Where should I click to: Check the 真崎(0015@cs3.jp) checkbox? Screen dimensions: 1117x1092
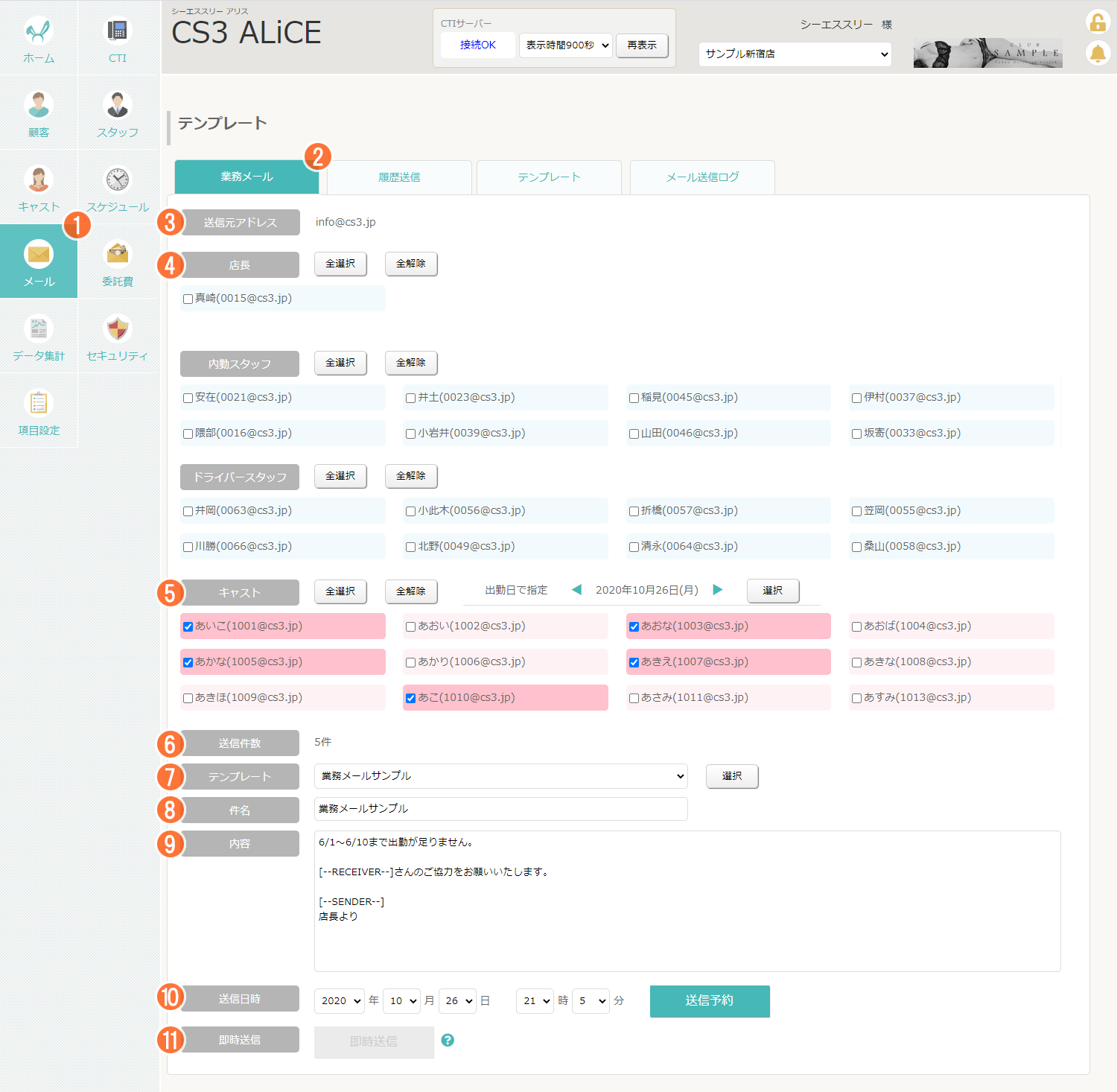pos(188,299)
